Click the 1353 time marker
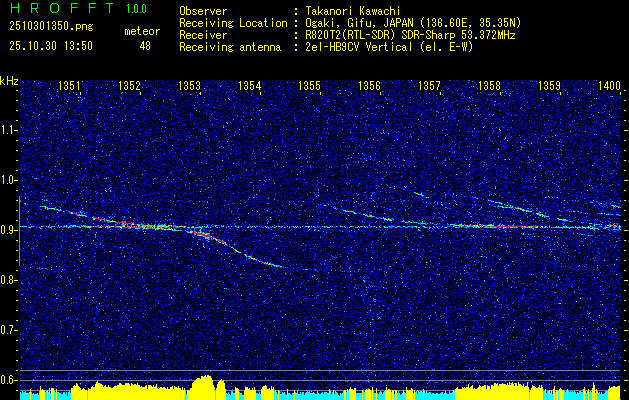629x400 pixels. click(x=189, y=86)
